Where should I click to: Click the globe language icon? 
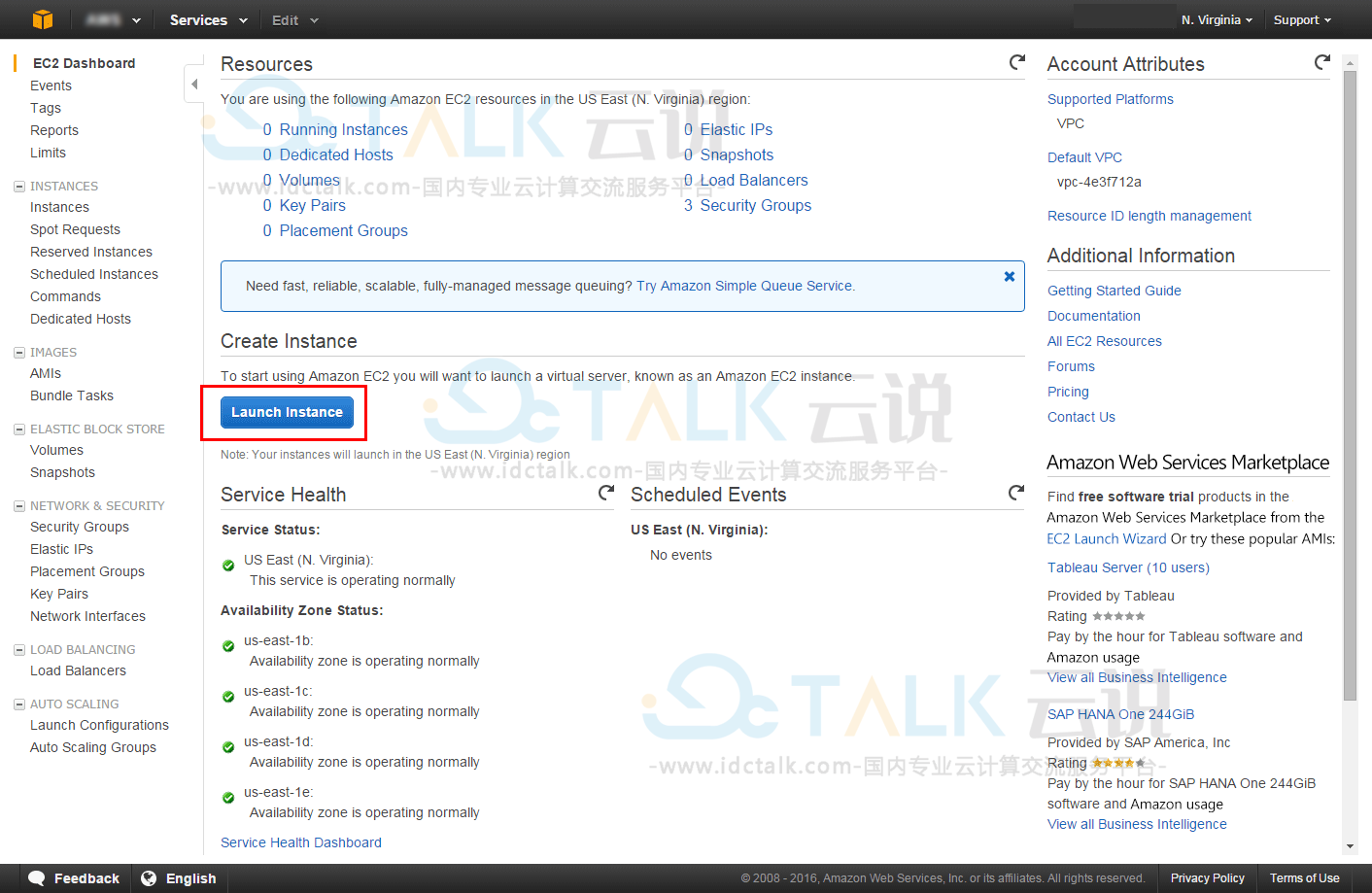click(x=149, y=878)
